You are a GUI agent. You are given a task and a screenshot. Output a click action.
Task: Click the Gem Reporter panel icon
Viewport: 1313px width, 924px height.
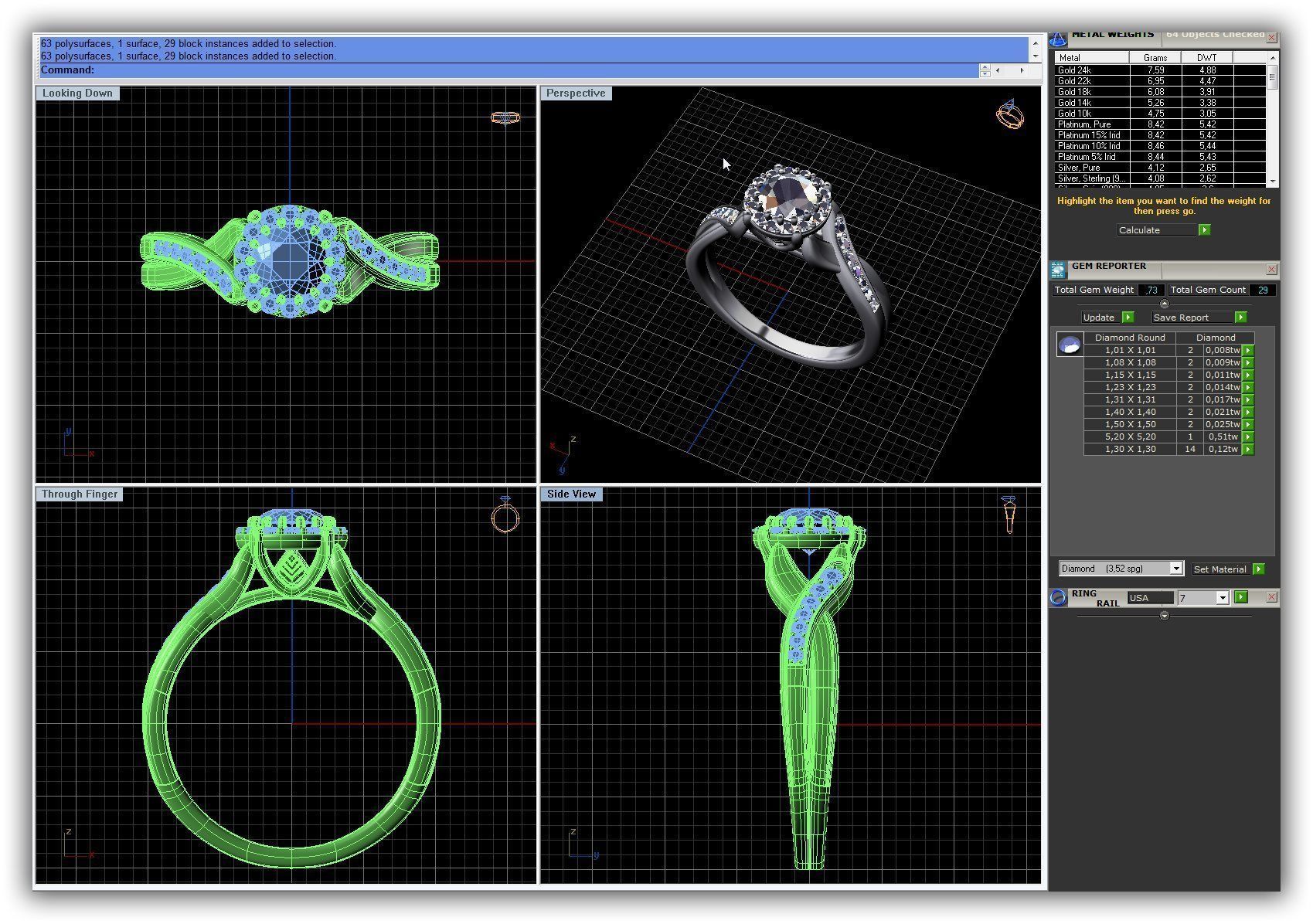pos(1059,269)
